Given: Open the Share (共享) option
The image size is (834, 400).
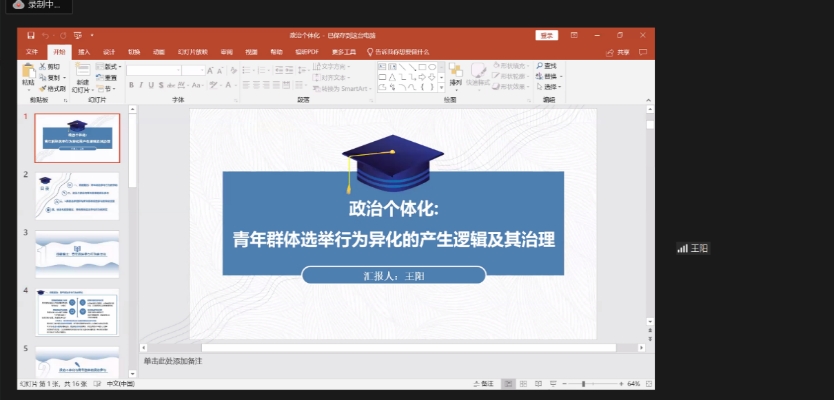Looking at the screenshot, I should (618, 51).
